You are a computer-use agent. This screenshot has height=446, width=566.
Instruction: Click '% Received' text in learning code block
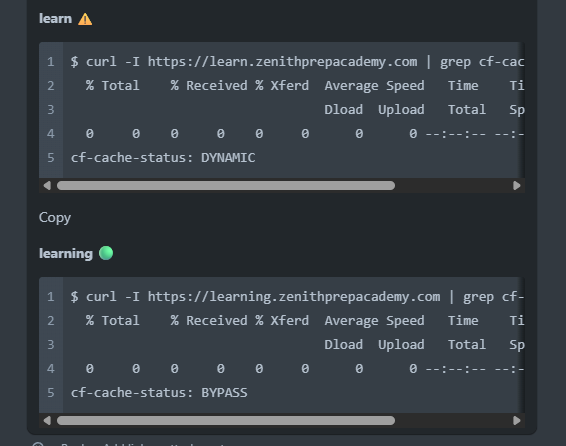coord(209,320)
